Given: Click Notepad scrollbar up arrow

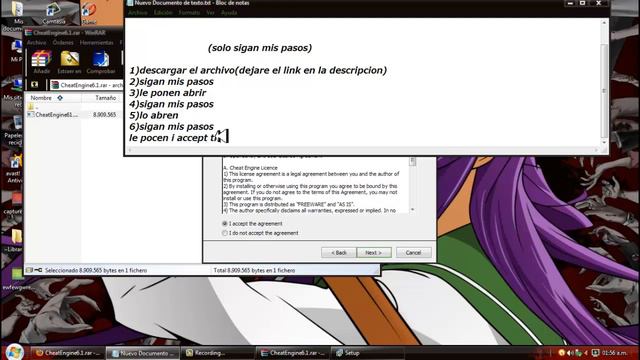Looking at the screenshot, I should point(604,23).
